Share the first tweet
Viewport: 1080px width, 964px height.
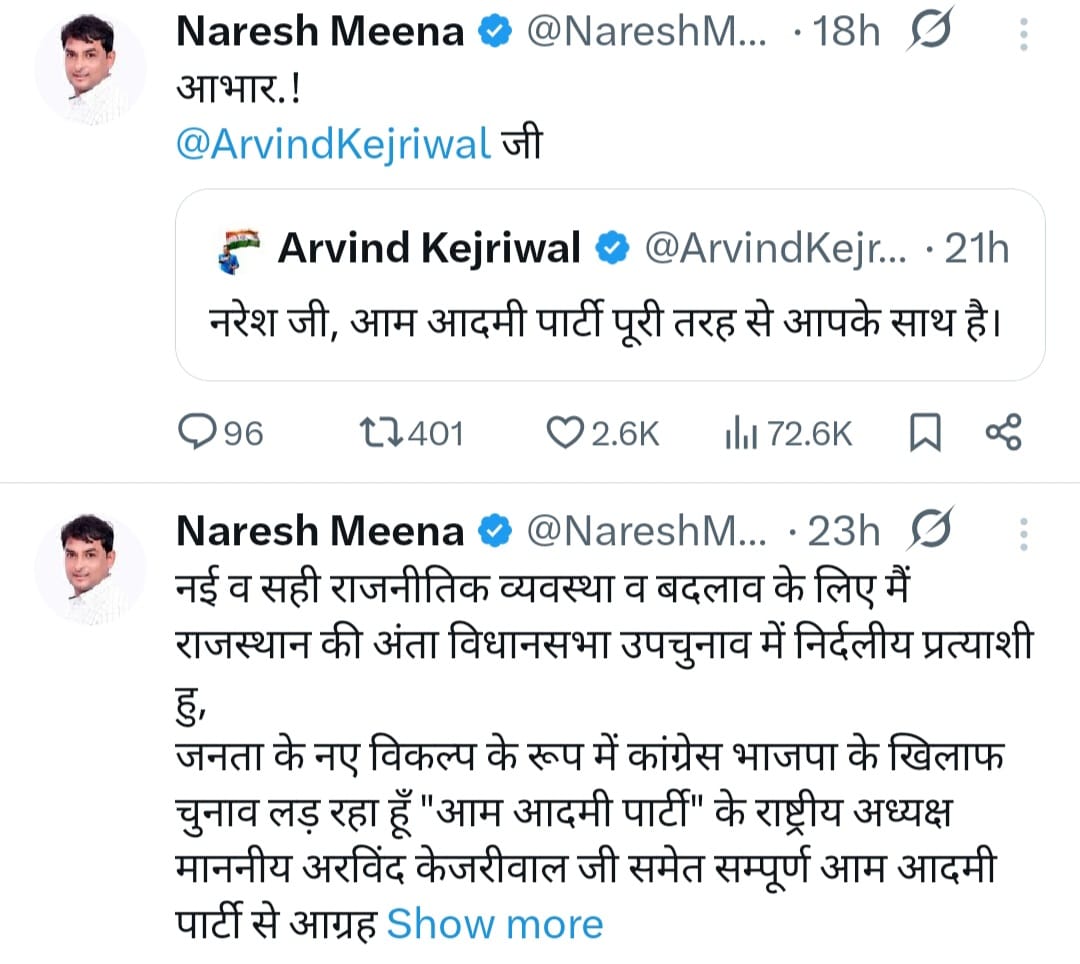click(1003, 432)
